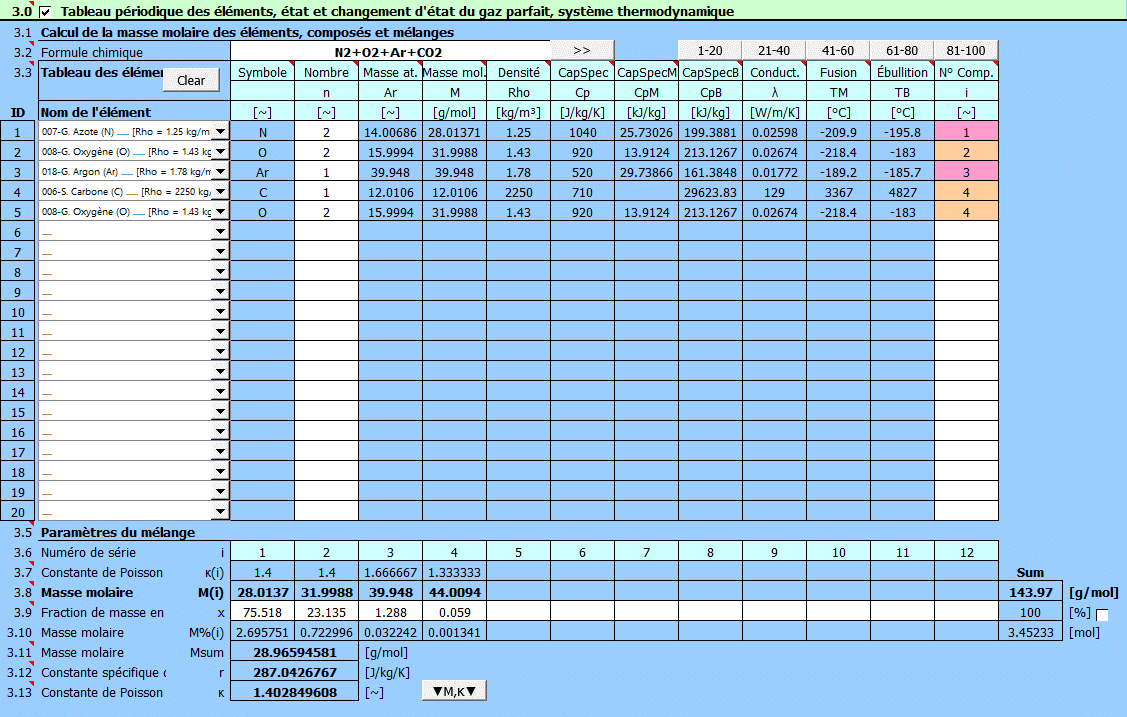Click the N2+O2+Ar+CO2 chemical formula field
1127x717 pixels.
390,52
